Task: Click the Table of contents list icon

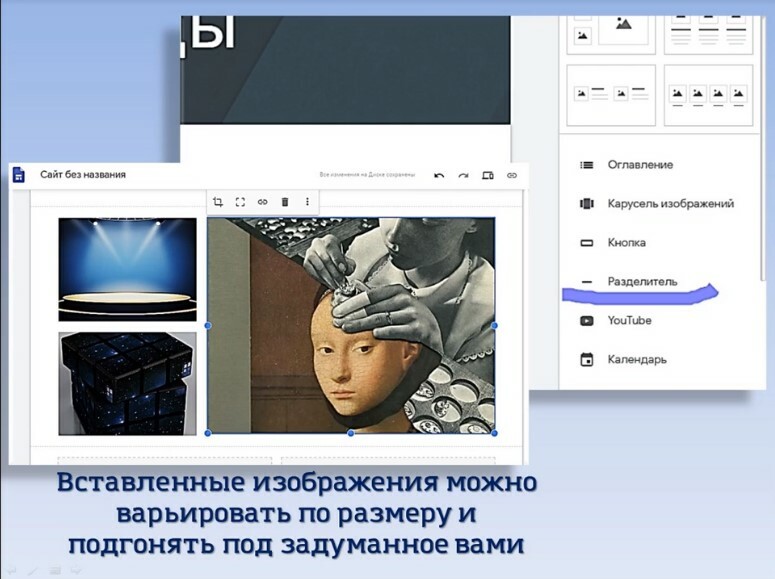Action: pyautogui.click(x=587, y=165)
